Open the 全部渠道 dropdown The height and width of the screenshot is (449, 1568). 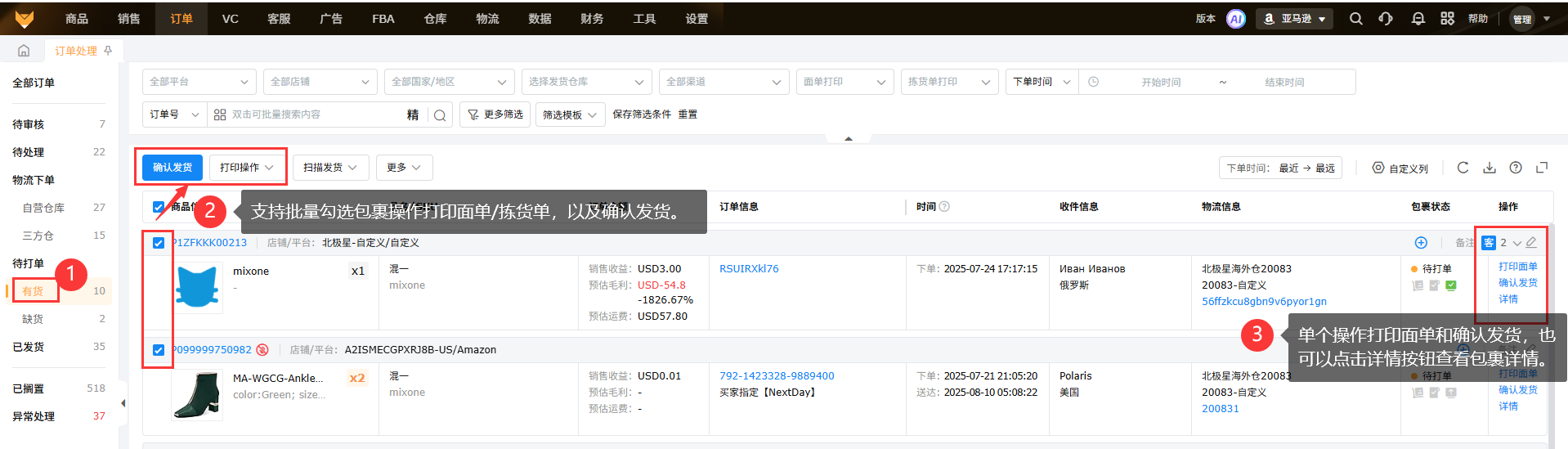(724, 82)
